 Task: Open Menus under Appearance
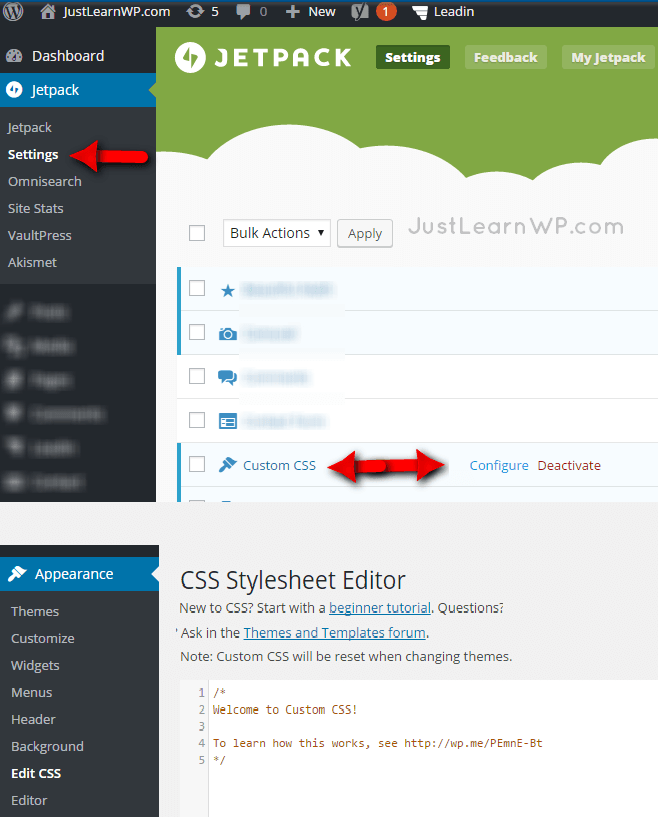[32, 692]
